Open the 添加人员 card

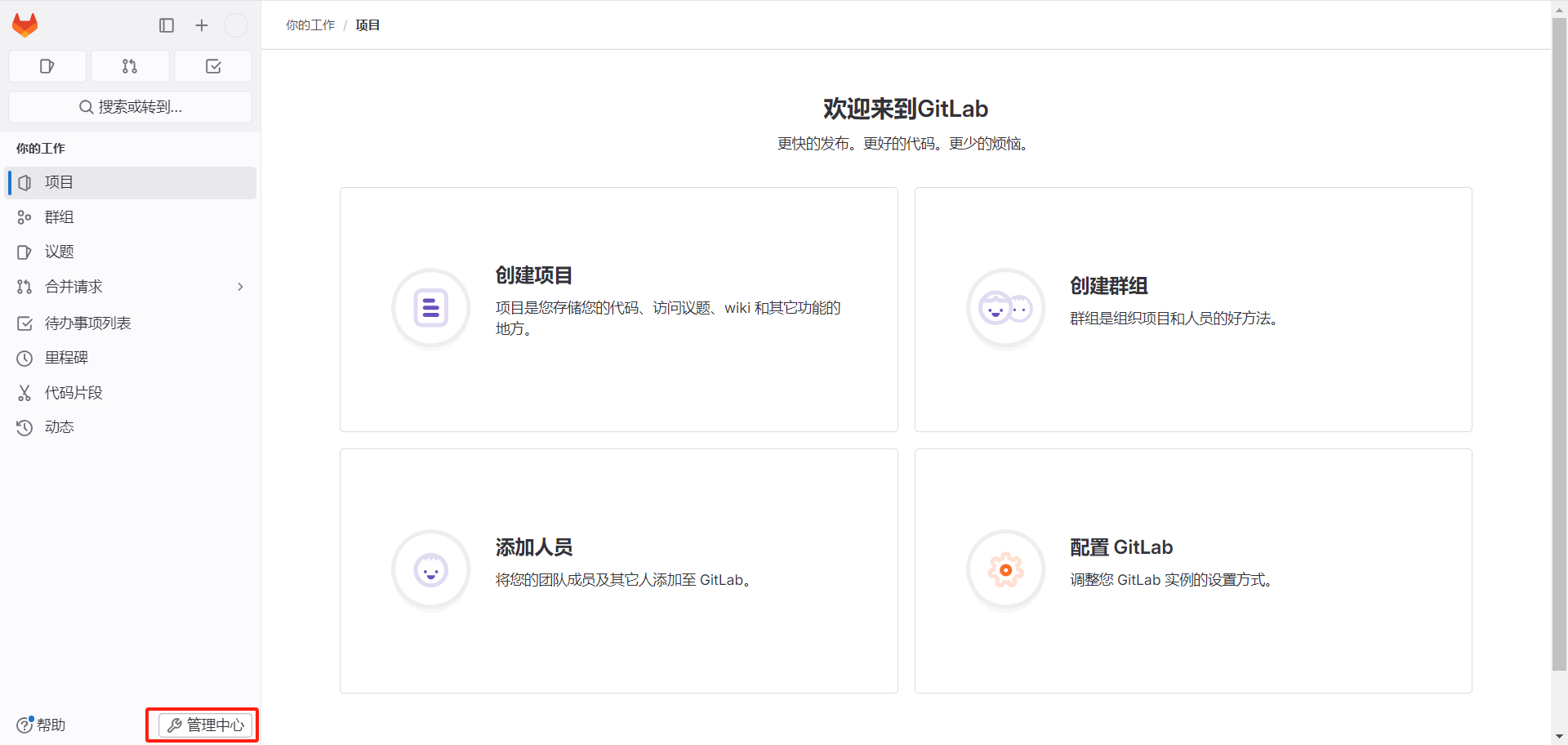(x=619, y=571)
